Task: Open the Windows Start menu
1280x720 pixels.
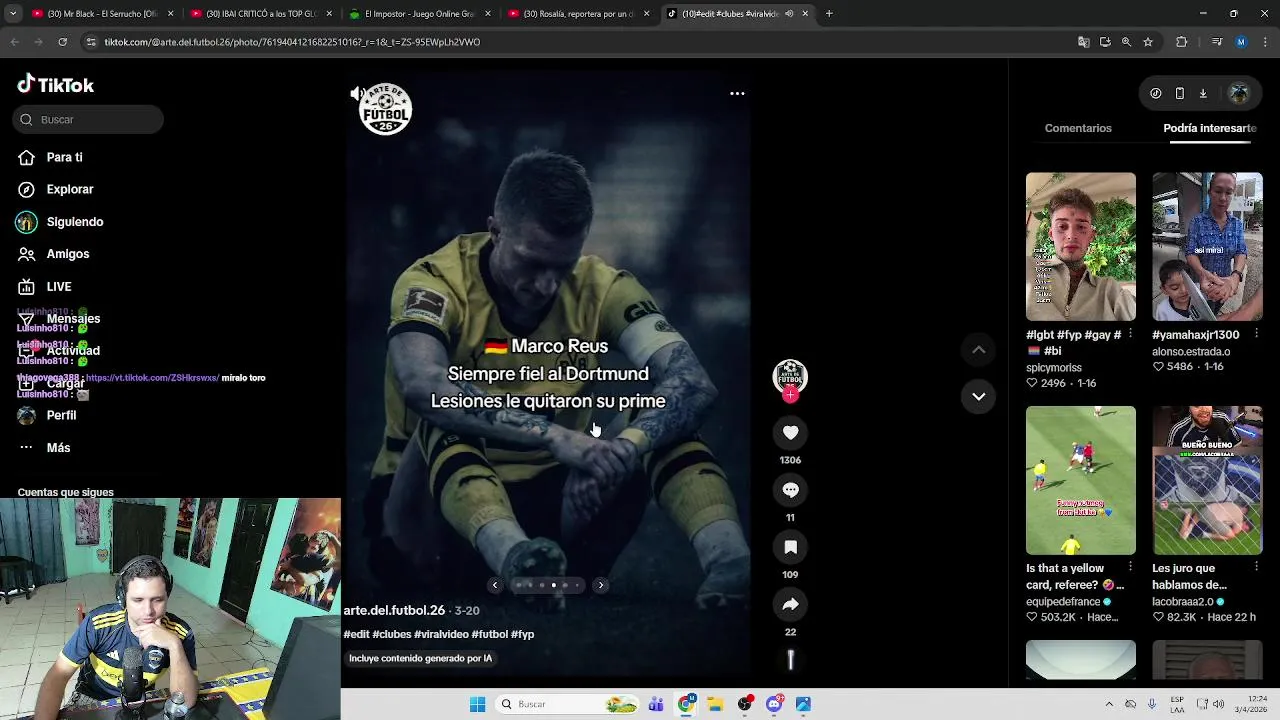Action: pos(477,704)
